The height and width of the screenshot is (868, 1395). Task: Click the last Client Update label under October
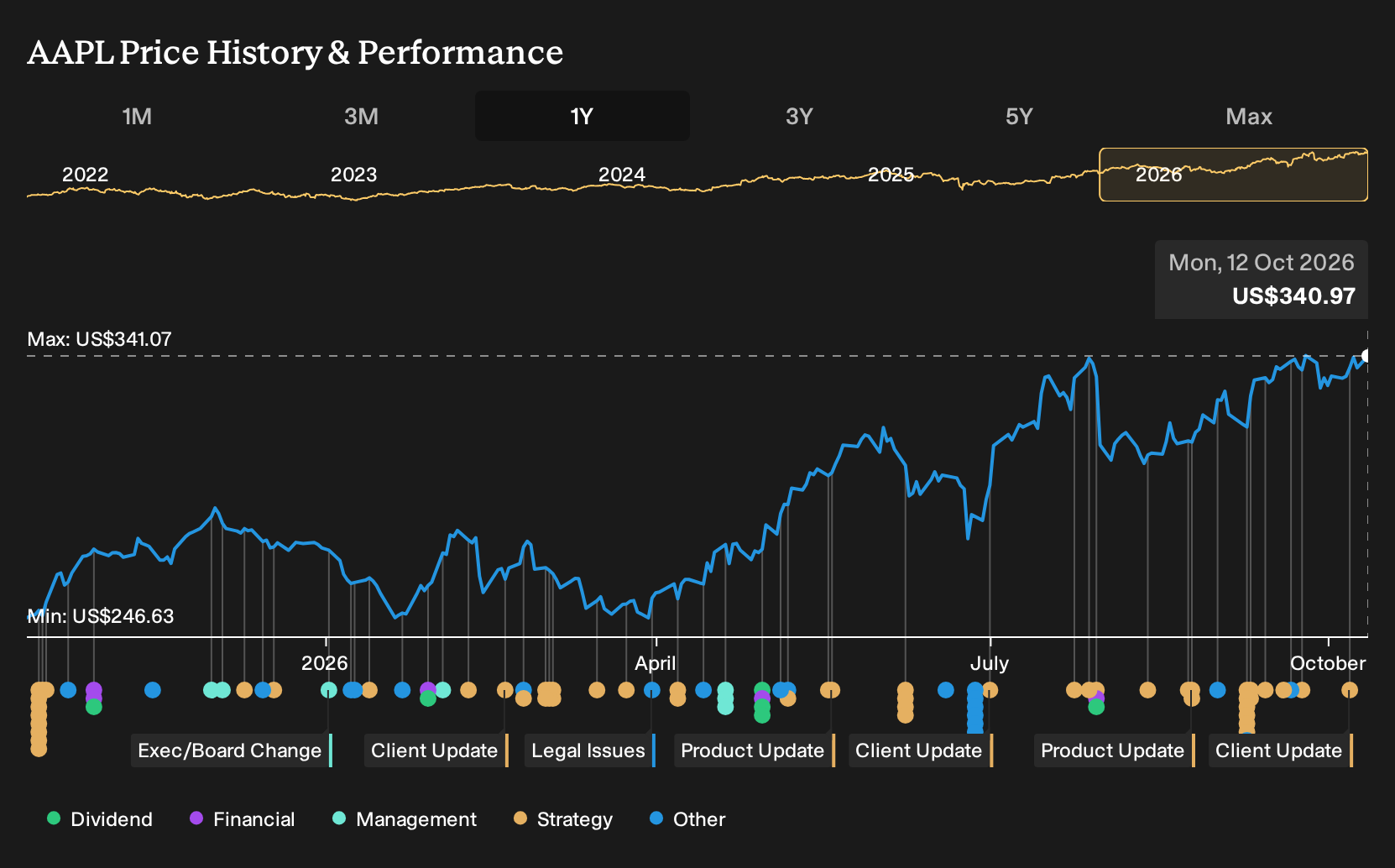pyautogui.click(x=1281, y=750)
